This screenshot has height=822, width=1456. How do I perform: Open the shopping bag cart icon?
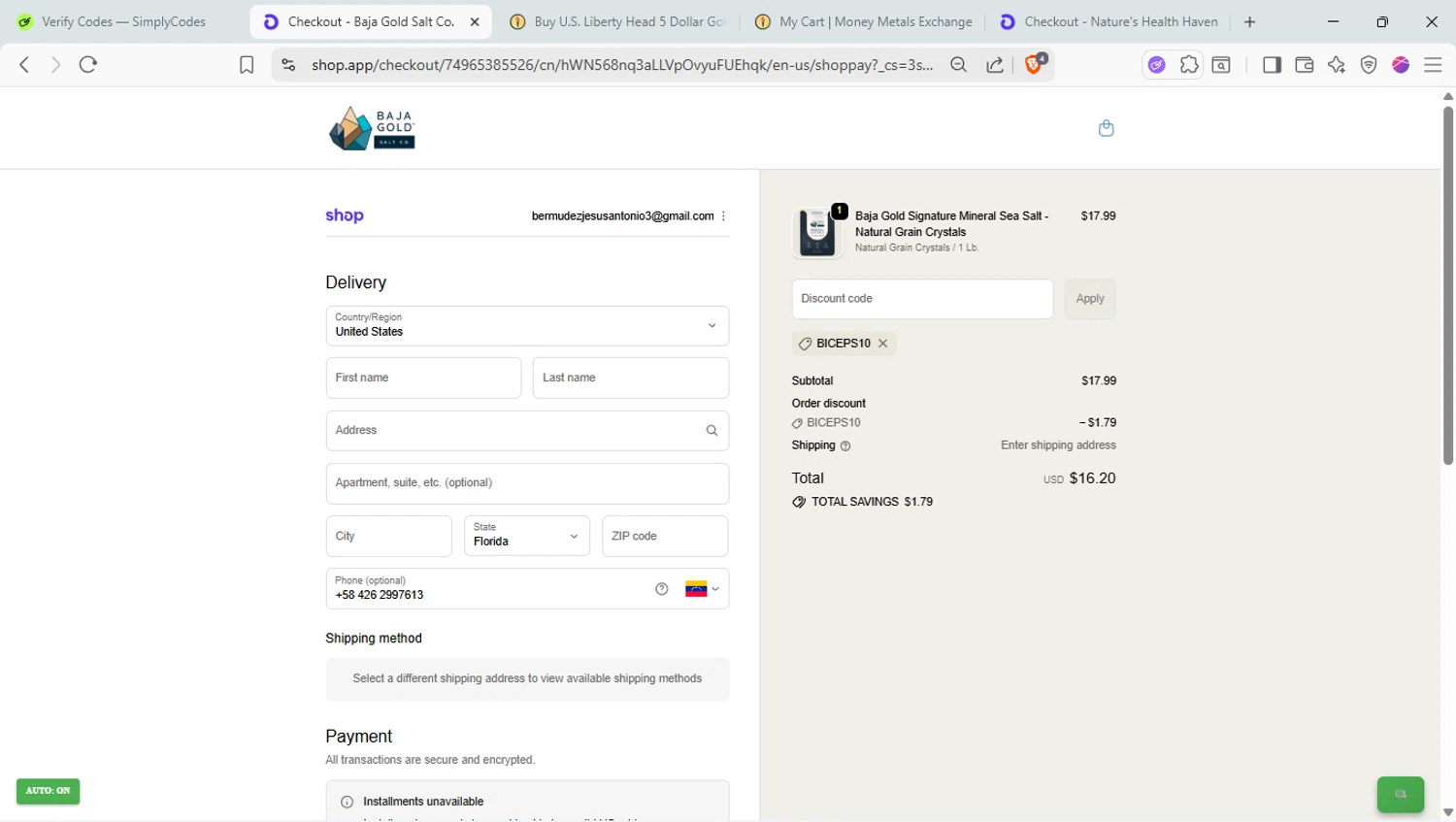1106,128
